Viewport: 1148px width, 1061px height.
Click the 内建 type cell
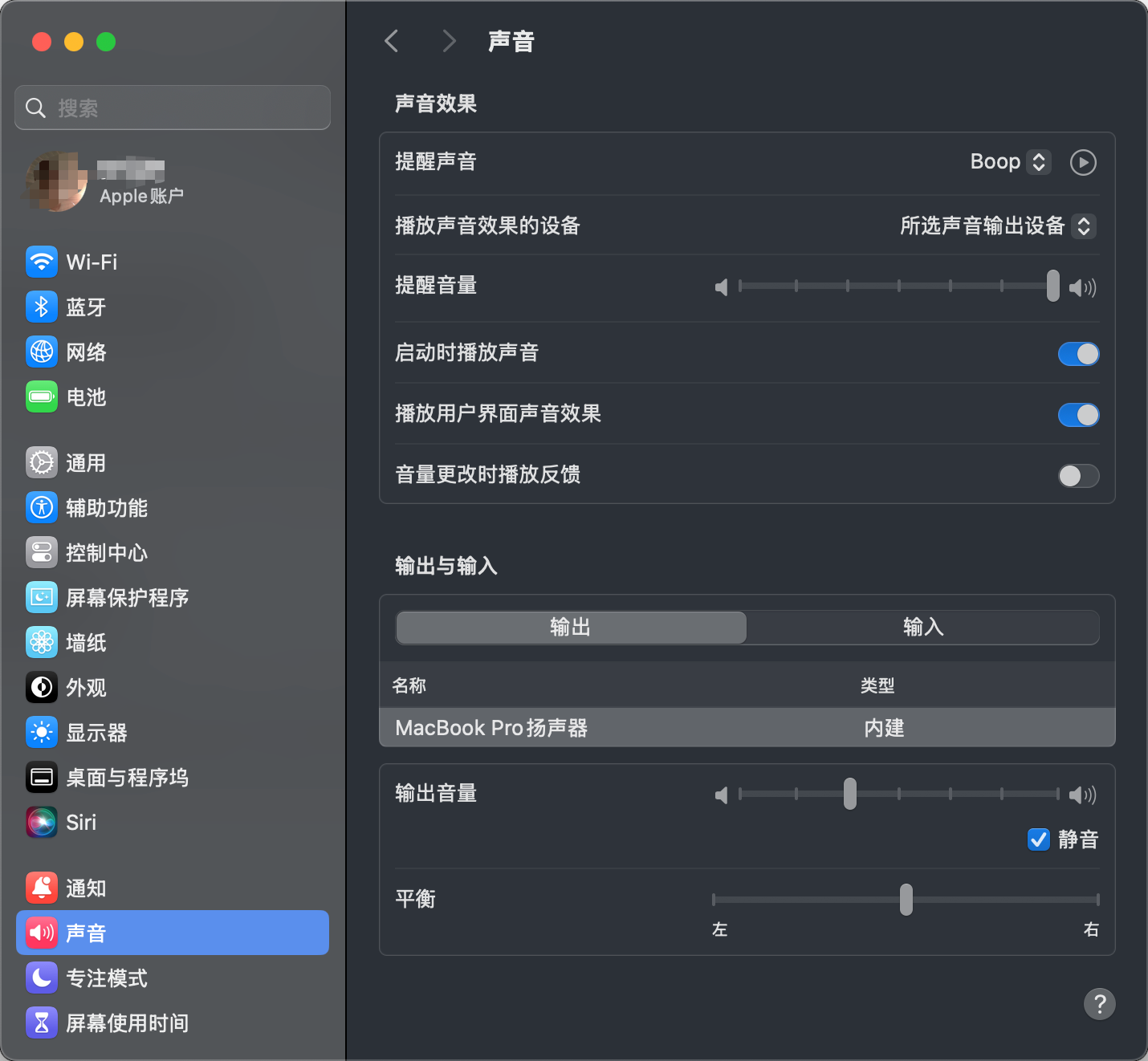[x=884, y=728]
